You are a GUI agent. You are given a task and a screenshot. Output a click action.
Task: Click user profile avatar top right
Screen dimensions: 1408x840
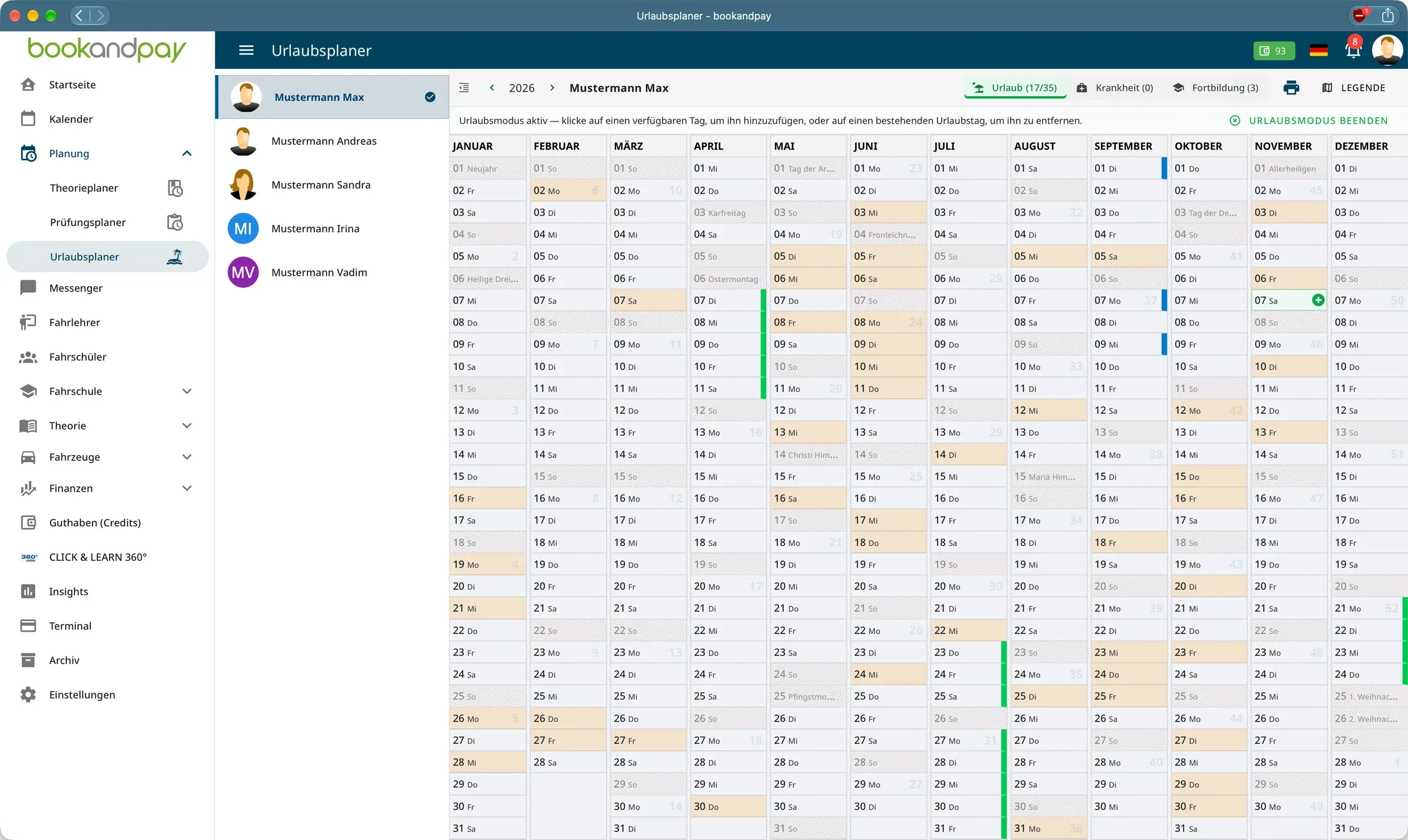tap(1387, 50)
